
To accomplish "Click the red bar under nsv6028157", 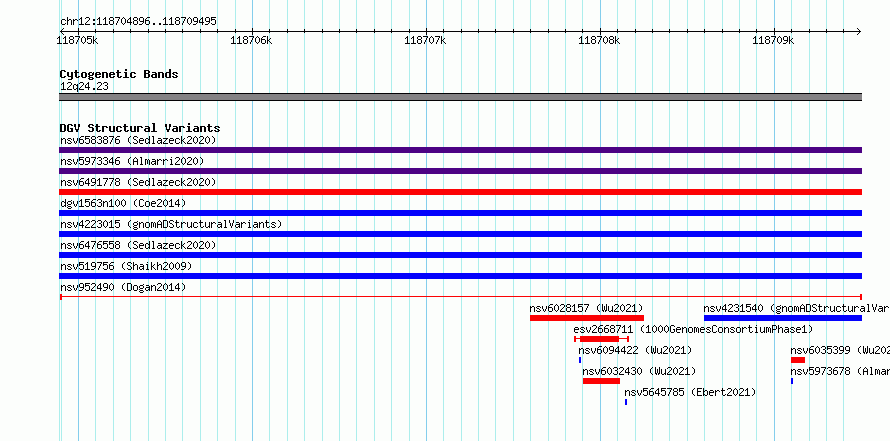I will click(x=587, y=318).
